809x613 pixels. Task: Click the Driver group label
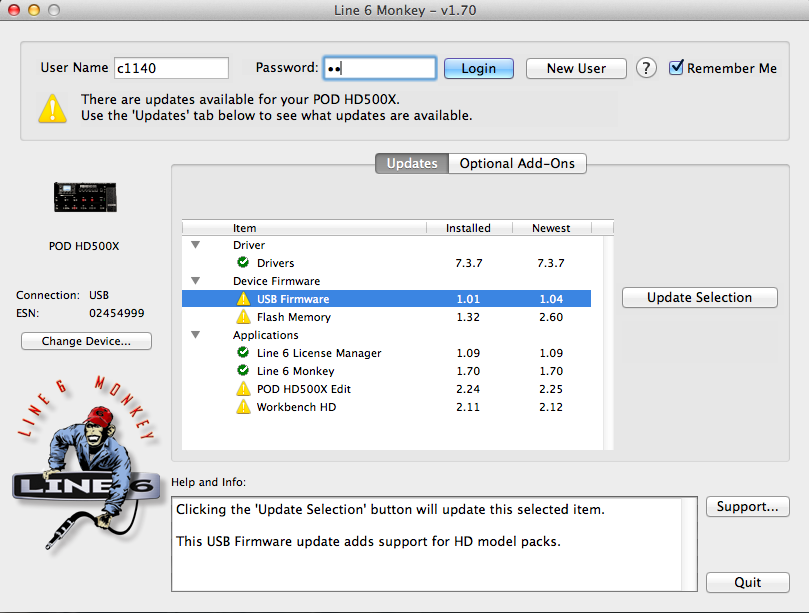click(x=249, y=245)
